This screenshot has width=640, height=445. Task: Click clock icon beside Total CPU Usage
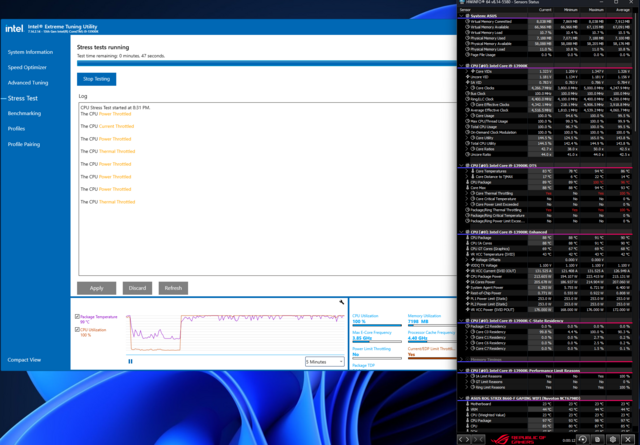pyautogui.click(x=468, y=127)
